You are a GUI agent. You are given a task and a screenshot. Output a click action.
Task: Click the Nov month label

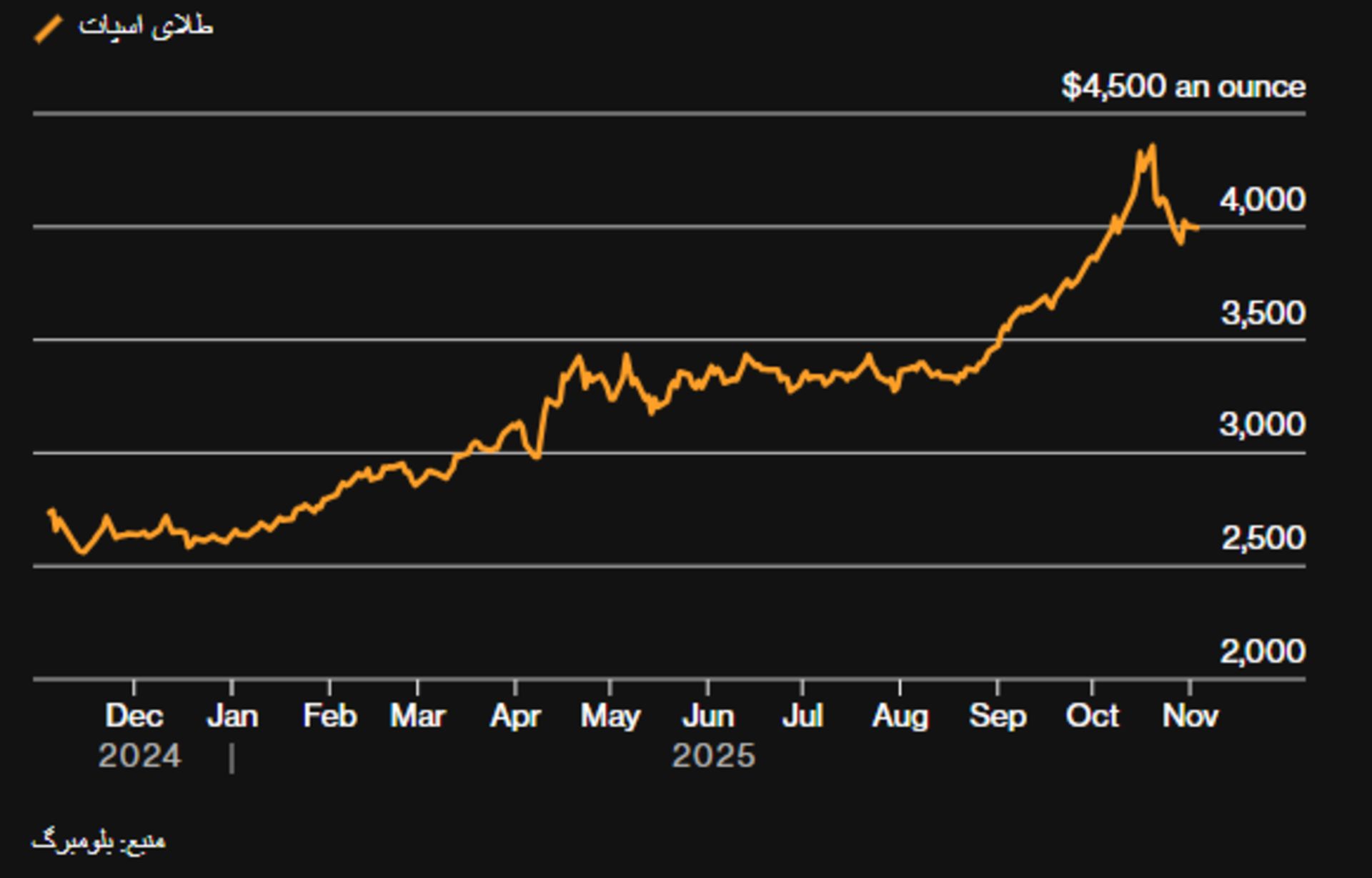coord(1190,716)
